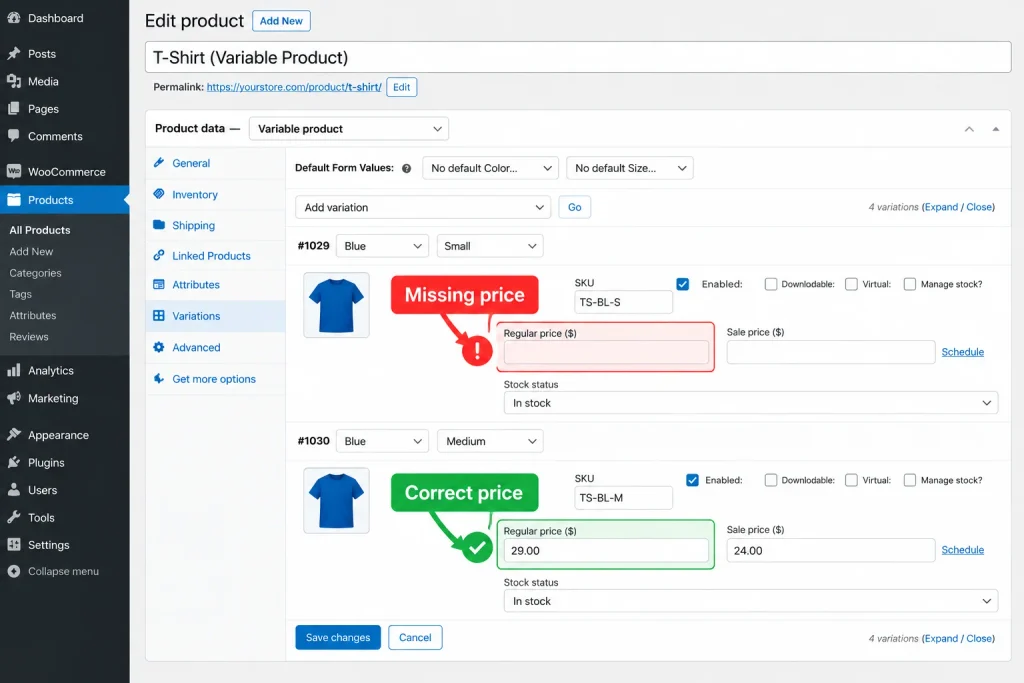The height and width of the screenshot is (683, 1024).
Task: Open the Variable product type dropdown
Action: point(349,129)
